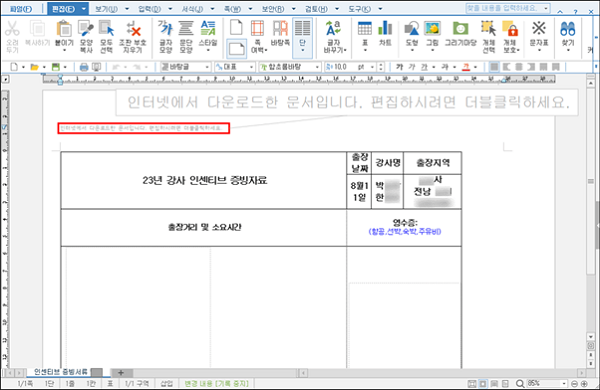Toggle left paragraph alignment
This screenshot has height=390, width=600.
(x=507, y=67)
